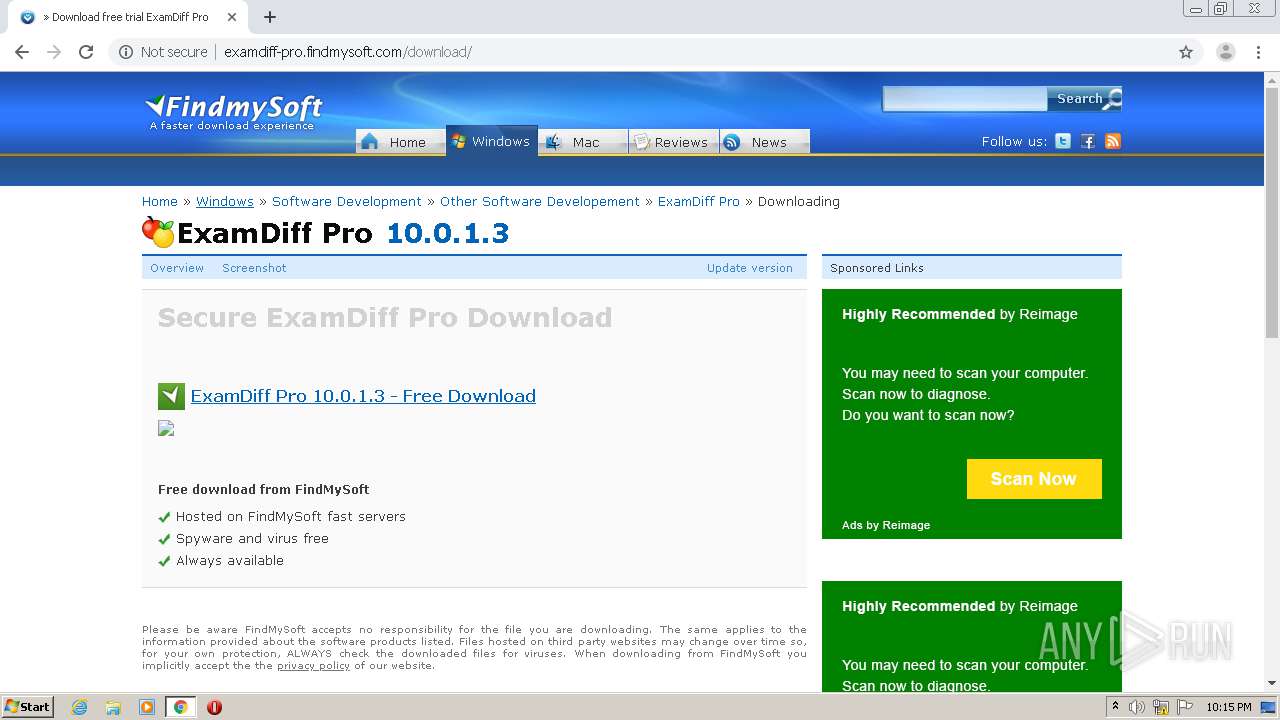This screenshot has width=1280, height=720.
Task: Open FindMySoft Facebook follow icon
Action: pos(1088,141)
